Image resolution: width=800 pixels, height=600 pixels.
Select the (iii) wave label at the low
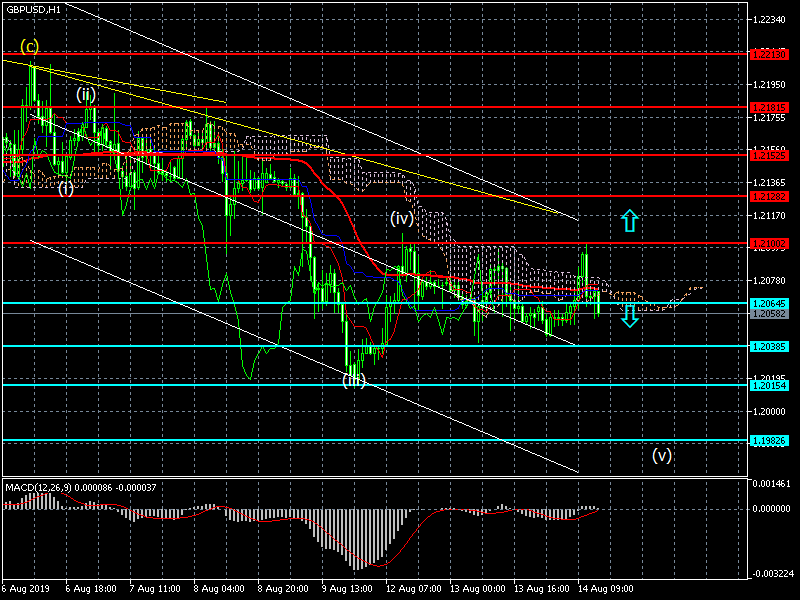coord(354,380)
